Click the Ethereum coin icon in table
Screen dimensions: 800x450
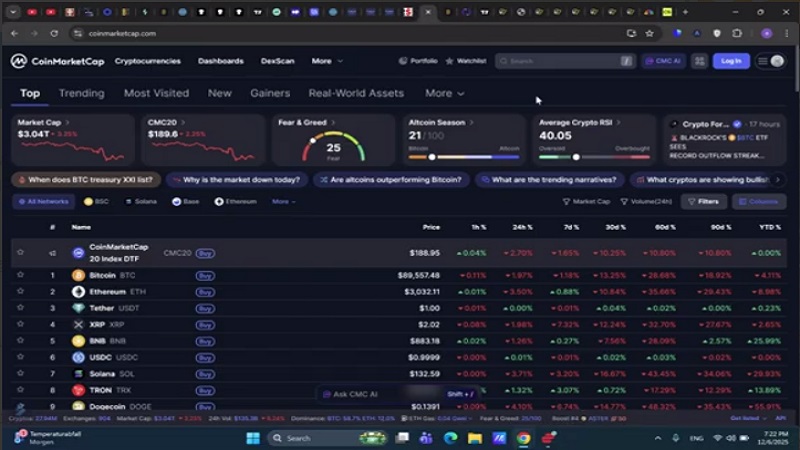[78, 292]
